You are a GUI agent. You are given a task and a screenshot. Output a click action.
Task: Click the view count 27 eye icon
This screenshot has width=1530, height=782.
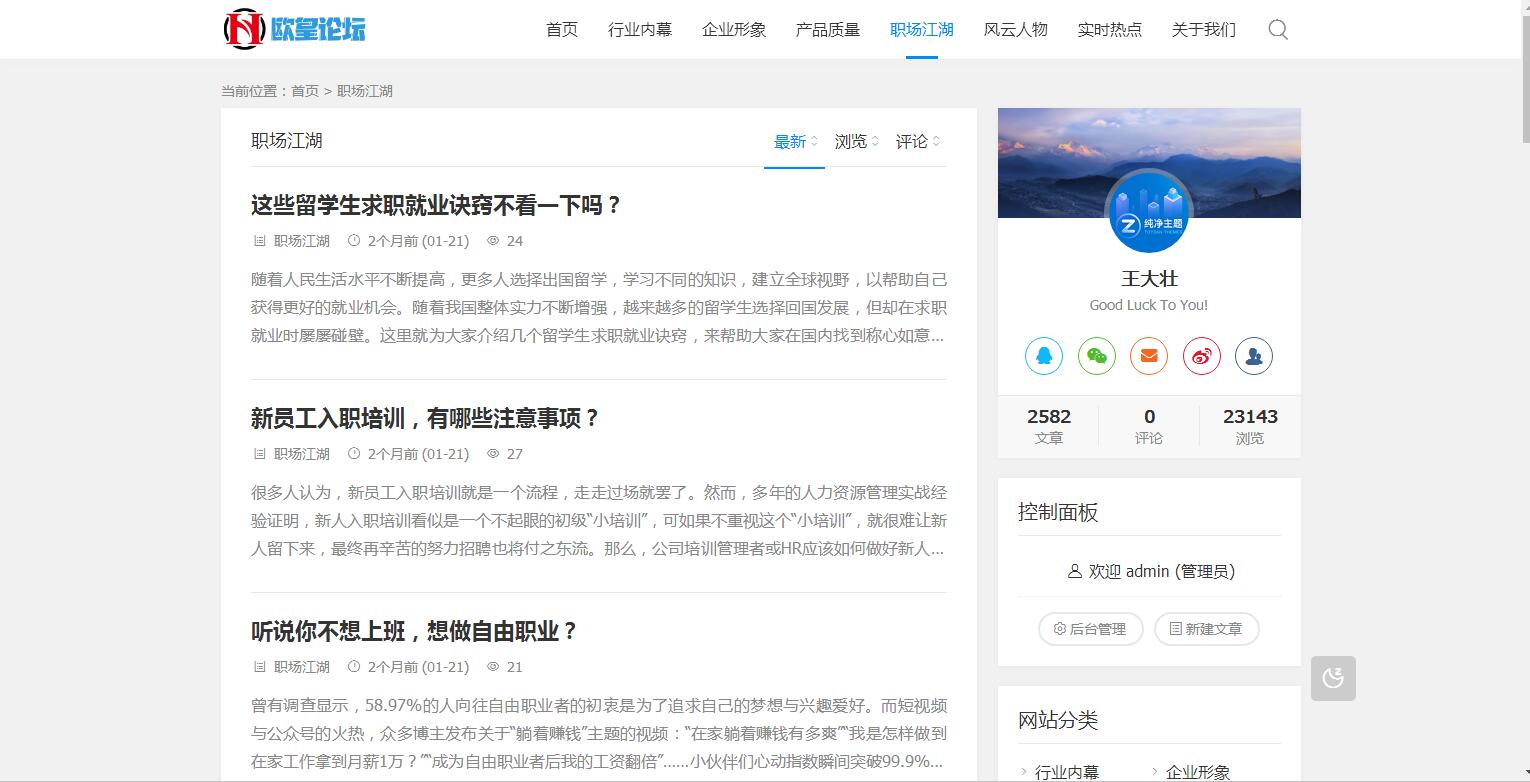(493, 454)
